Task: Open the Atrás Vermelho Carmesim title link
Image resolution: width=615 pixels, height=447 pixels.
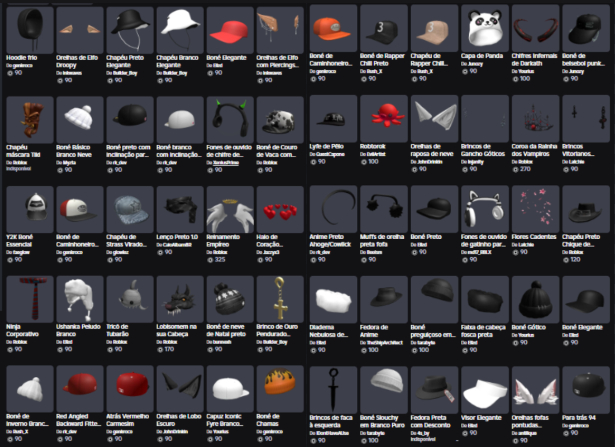Action: [127, 420]
